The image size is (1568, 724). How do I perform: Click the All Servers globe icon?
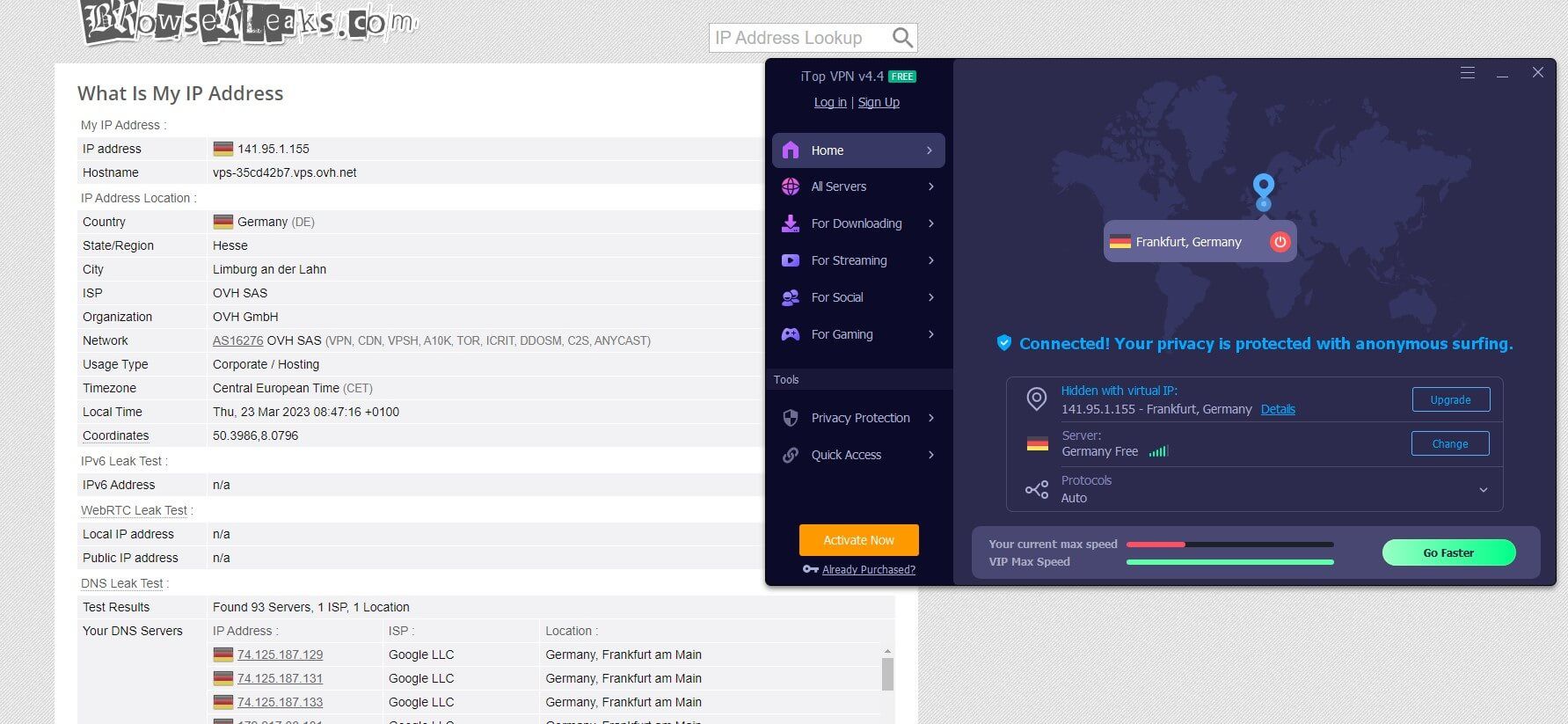click(791, 186)
